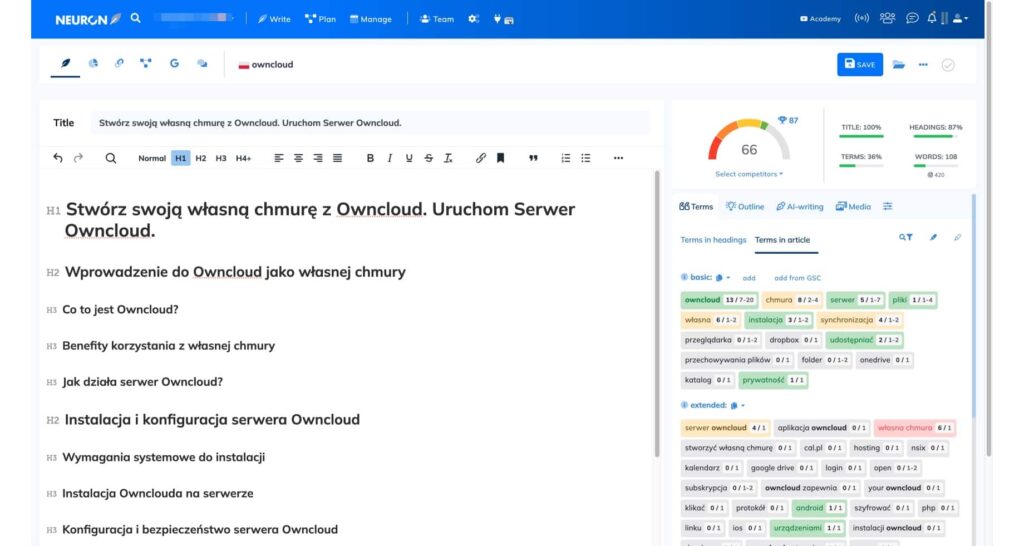Clear text formatting
Viewport: 1024px width, 546px height.
tap(448, 158)
